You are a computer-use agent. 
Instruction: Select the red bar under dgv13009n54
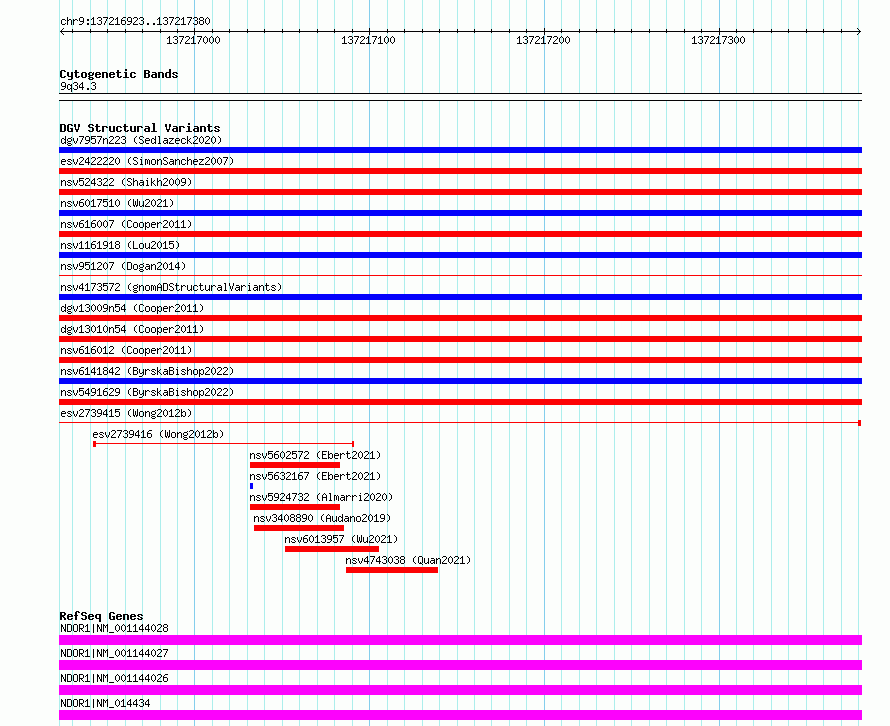tap(460, 318)
